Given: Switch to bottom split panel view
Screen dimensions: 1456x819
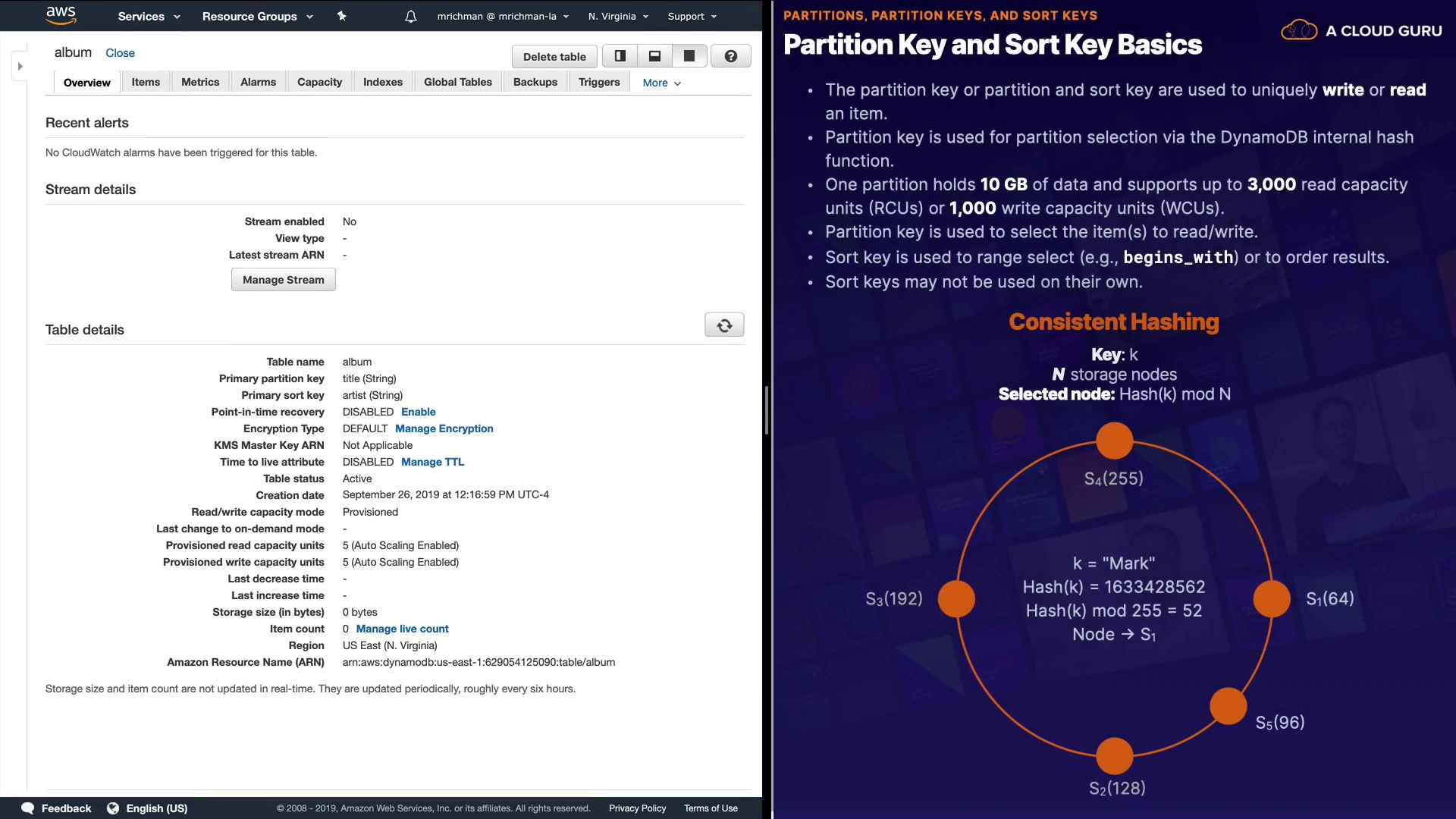Looking at the screenshot, I should pyautogui.click(x=654, y=56).
